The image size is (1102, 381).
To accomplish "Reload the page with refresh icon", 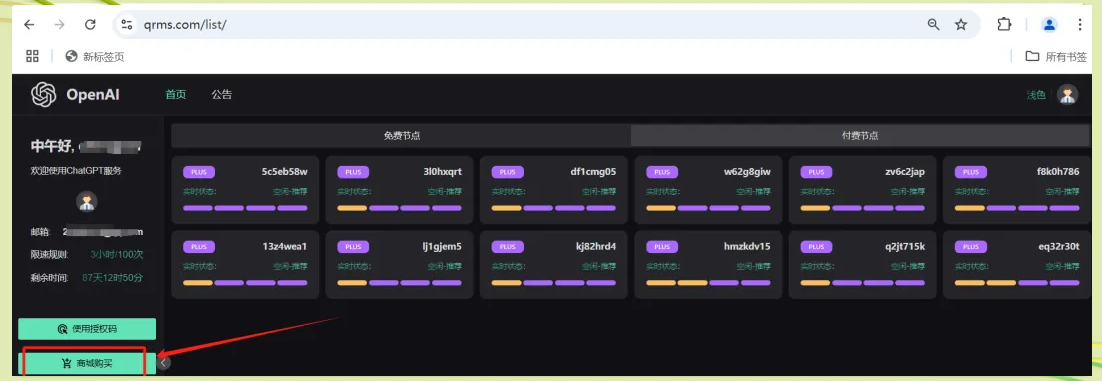I will (90, 25).
